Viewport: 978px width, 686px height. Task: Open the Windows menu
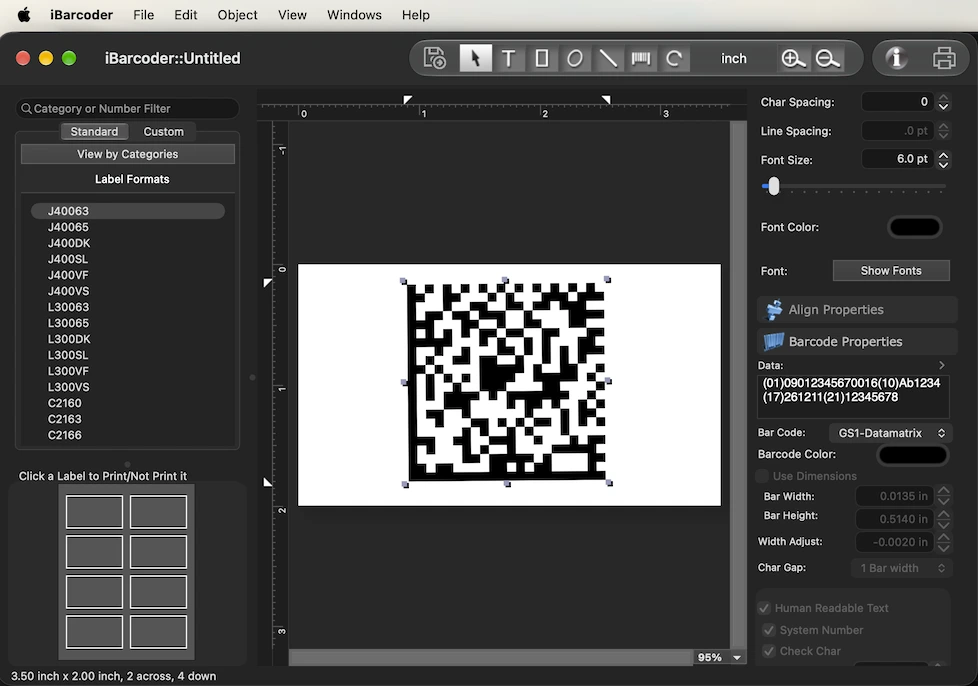(x=354, y=15)
